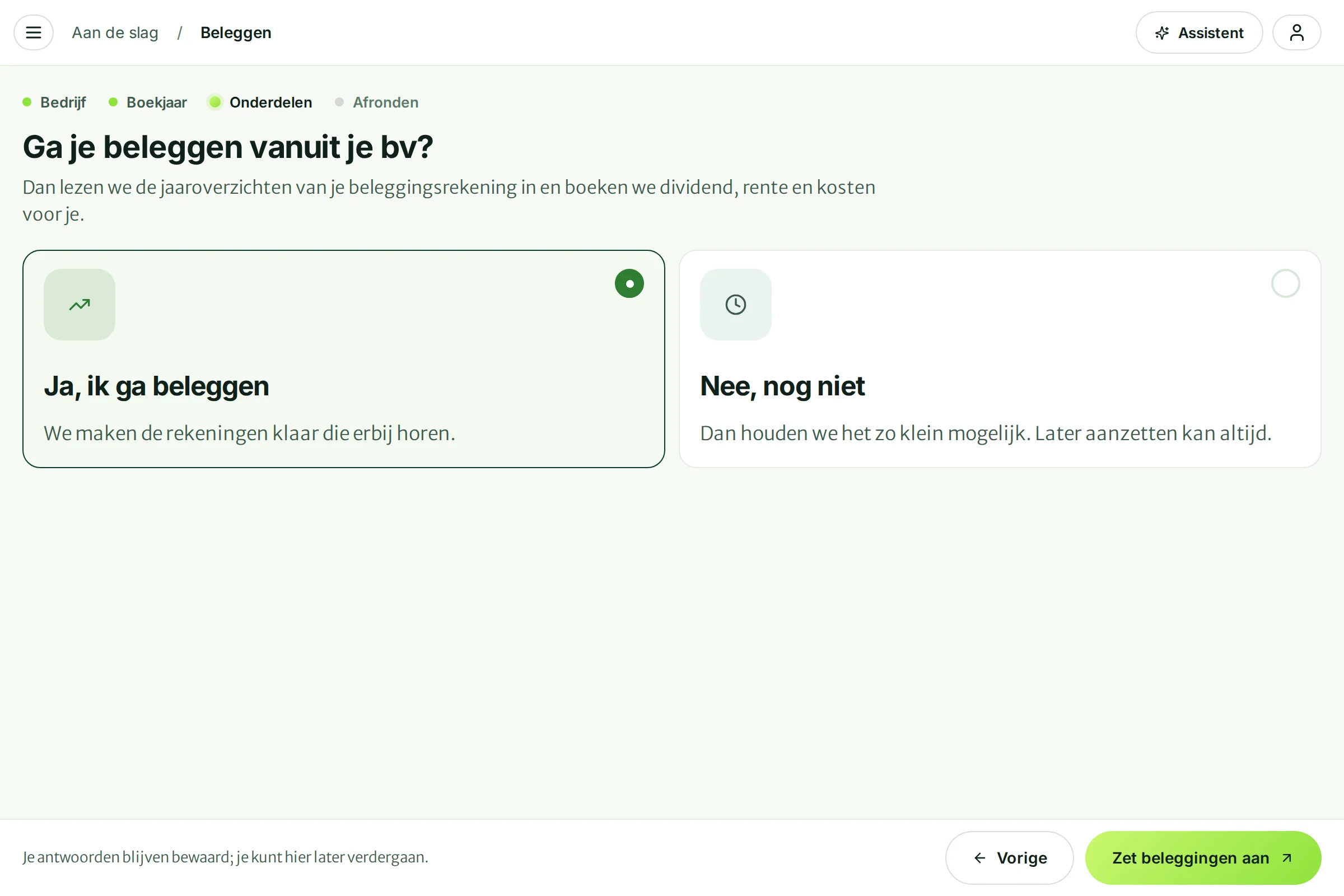The width and height of the screenshot is (1344, 896).
Task: Choose the 'Ja, ik ga beleggen' card title
Action: [157, 386]
